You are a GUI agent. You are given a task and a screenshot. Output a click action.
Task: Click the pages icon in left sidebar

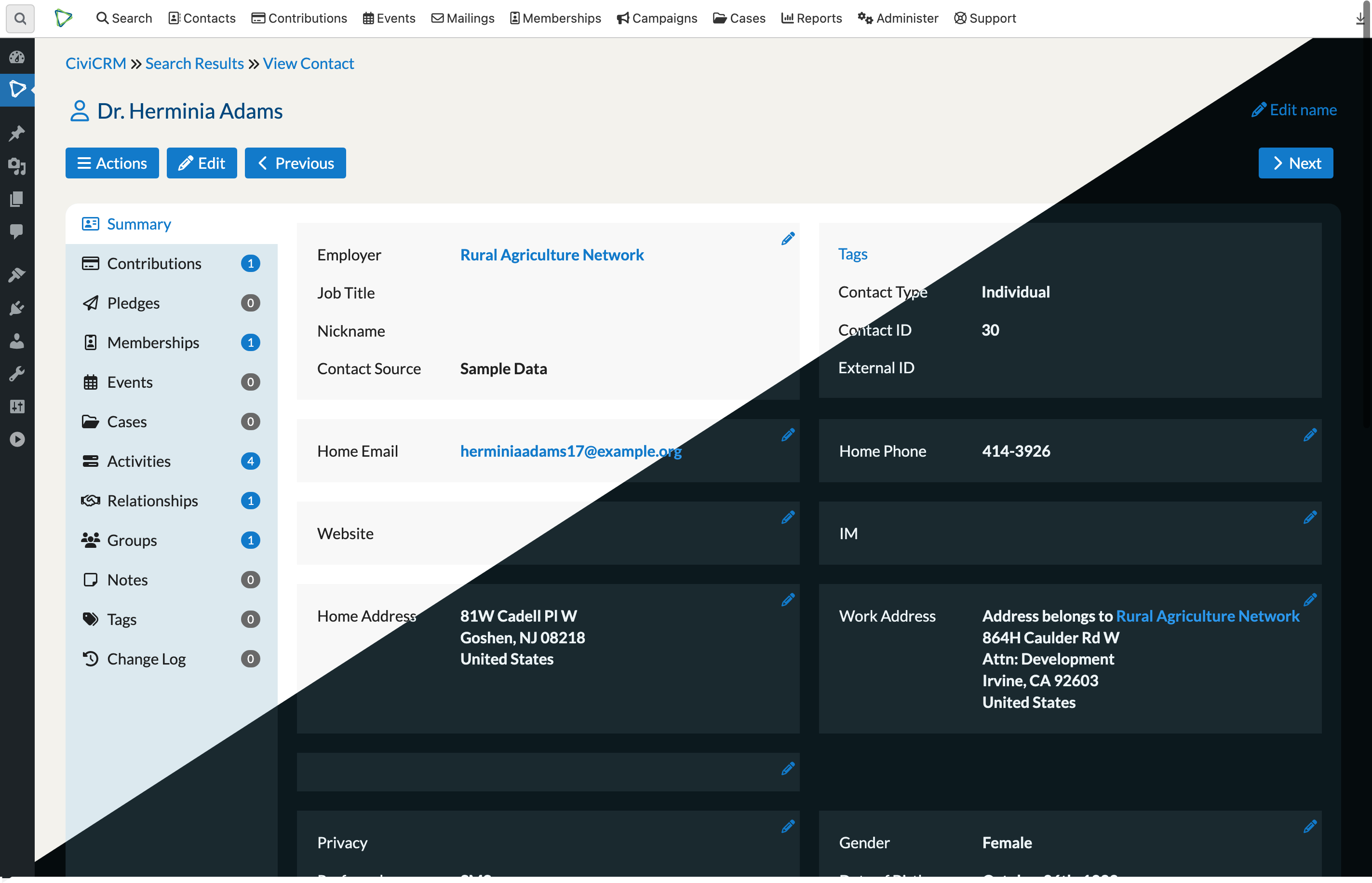click(17, 199)
